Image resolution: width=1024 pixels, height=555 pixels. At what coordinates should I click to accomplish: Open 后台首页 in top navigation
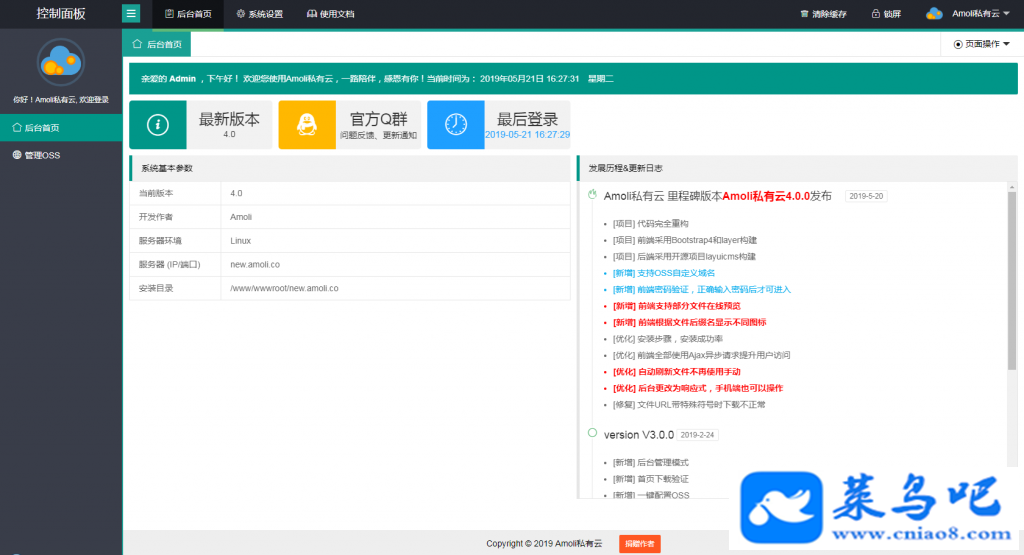click(188, 14)
